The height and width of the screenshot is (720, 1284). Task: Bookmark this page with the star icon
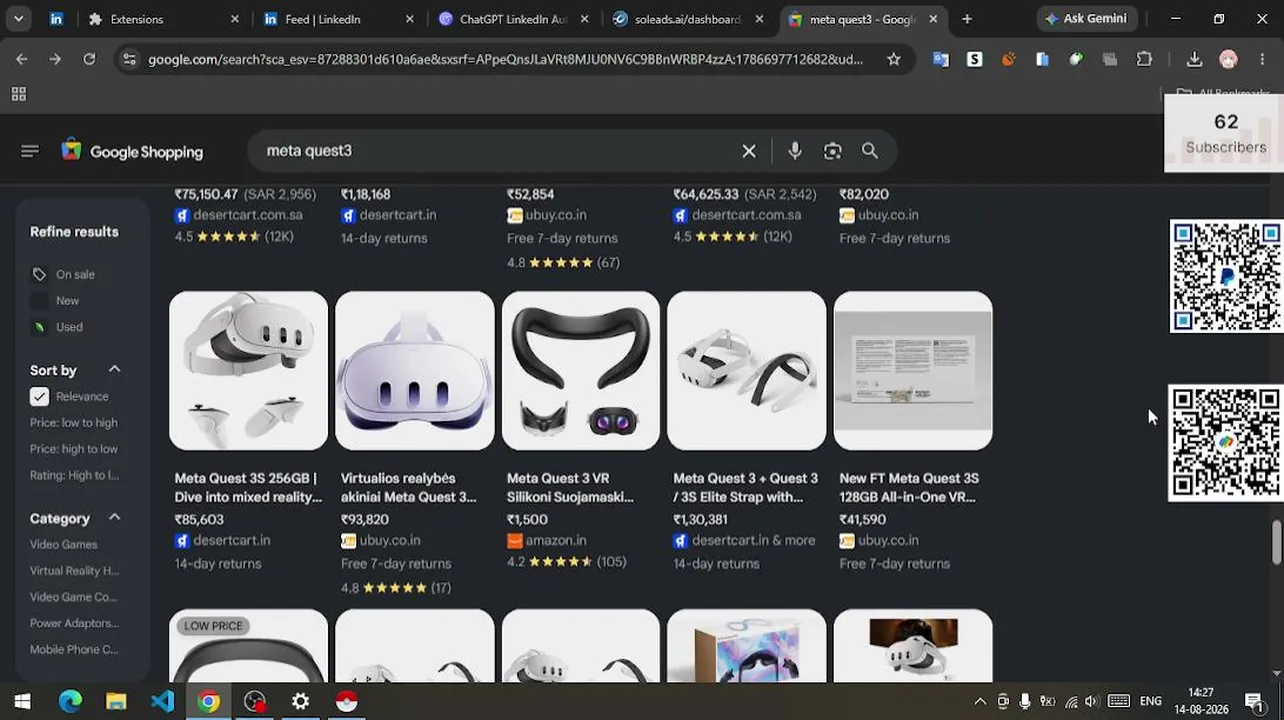coord(894,59)
